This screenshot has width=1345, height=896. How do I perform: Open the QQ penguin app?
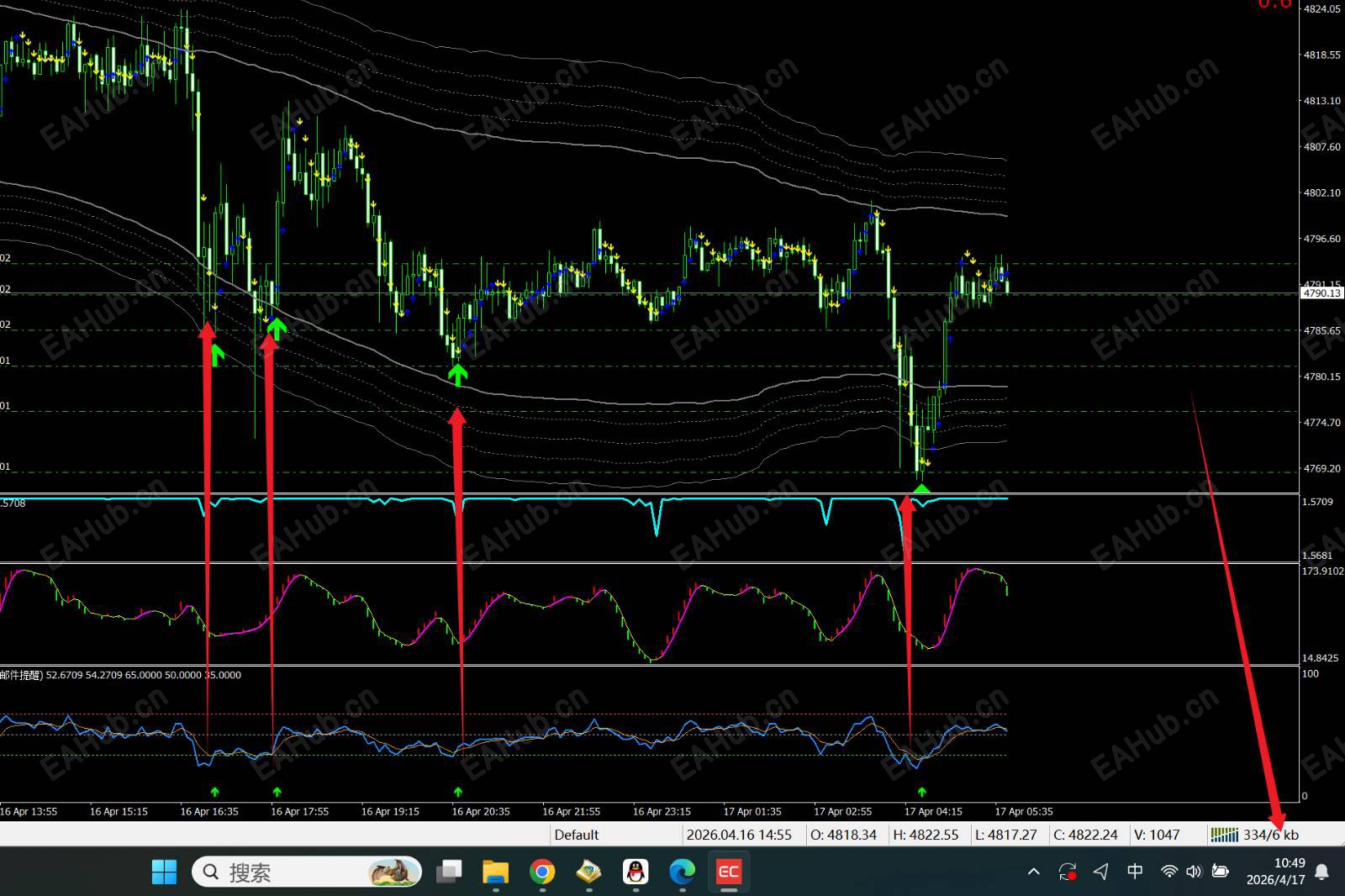point(636,872)
